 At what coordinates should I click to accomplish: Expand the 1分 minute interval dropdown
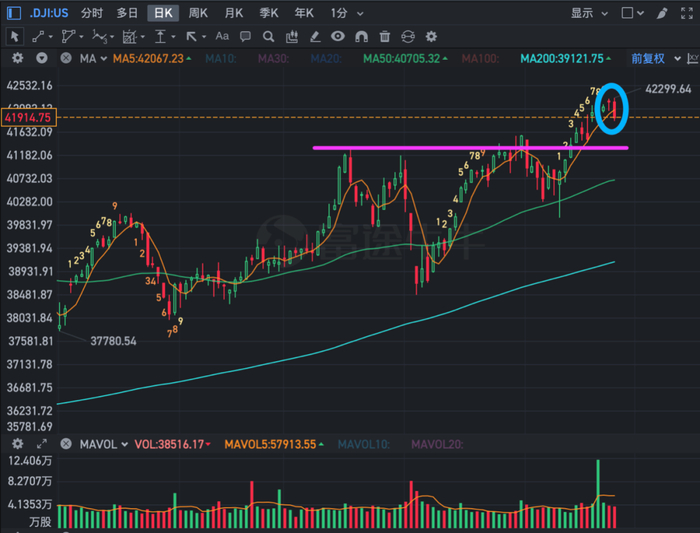(x=344, y=13)
